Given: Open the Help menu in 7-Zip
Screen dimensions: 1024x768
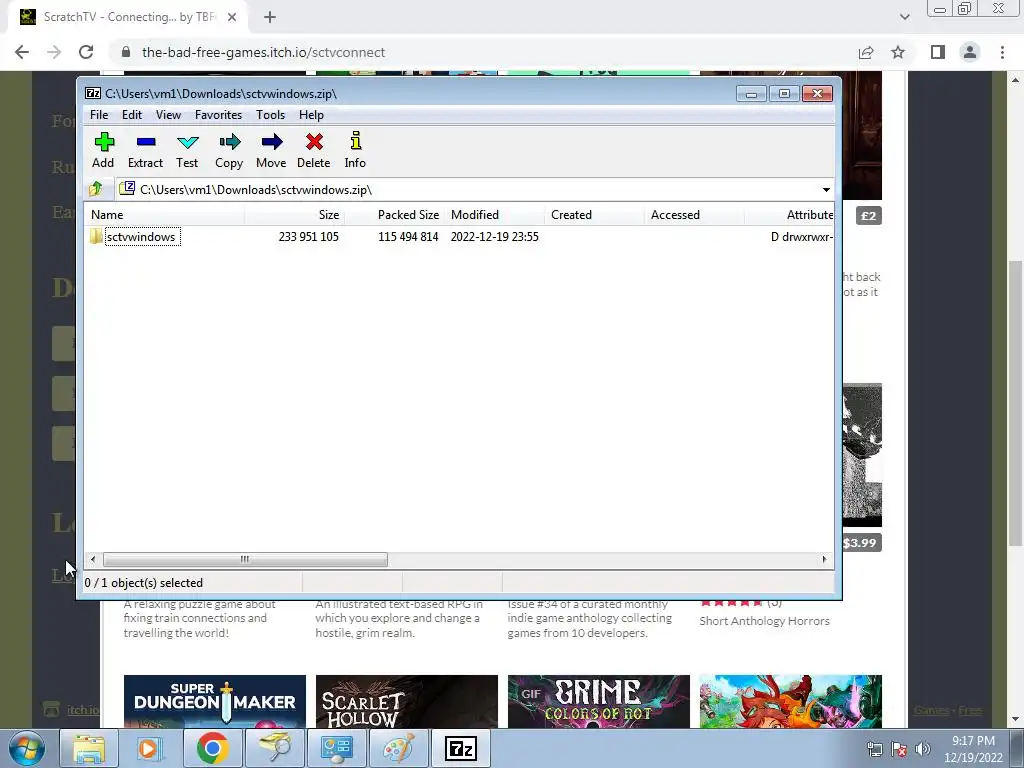Looking at the screenshot, I should pos(312,115).
